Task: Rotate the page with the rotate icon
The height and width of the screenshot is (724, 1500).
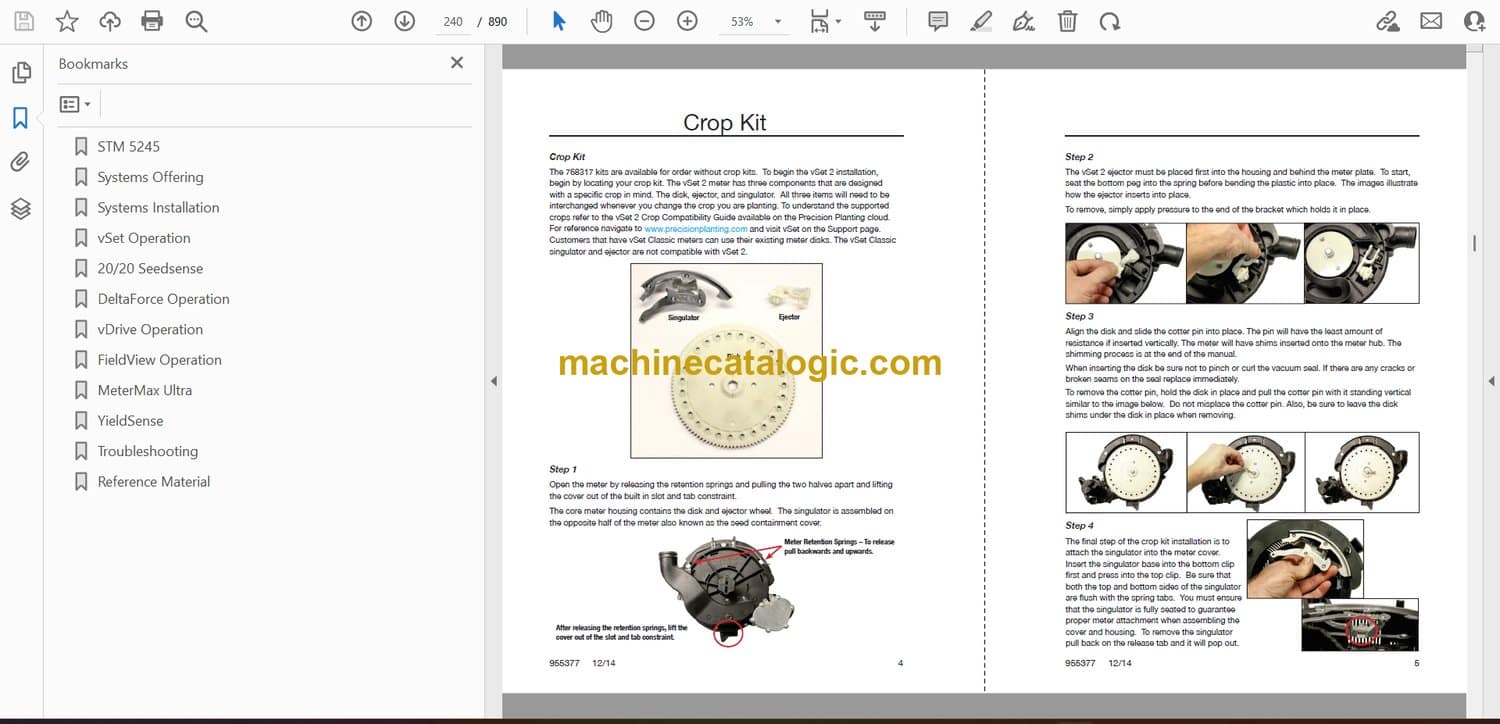Action: point(1110,21)
